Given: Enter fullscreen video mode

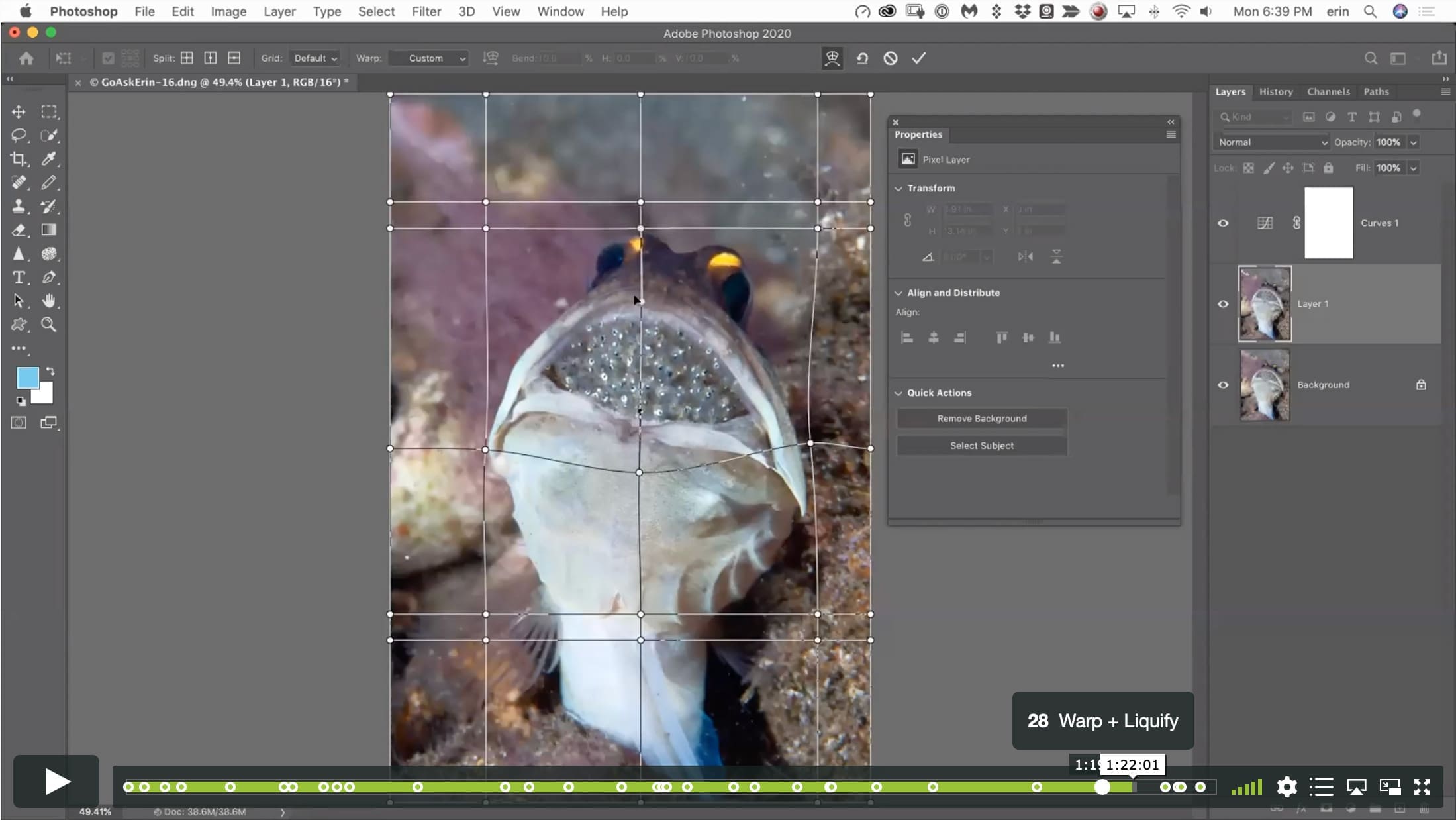Looking at the screenshot, I should click(x=1422, y=787).
